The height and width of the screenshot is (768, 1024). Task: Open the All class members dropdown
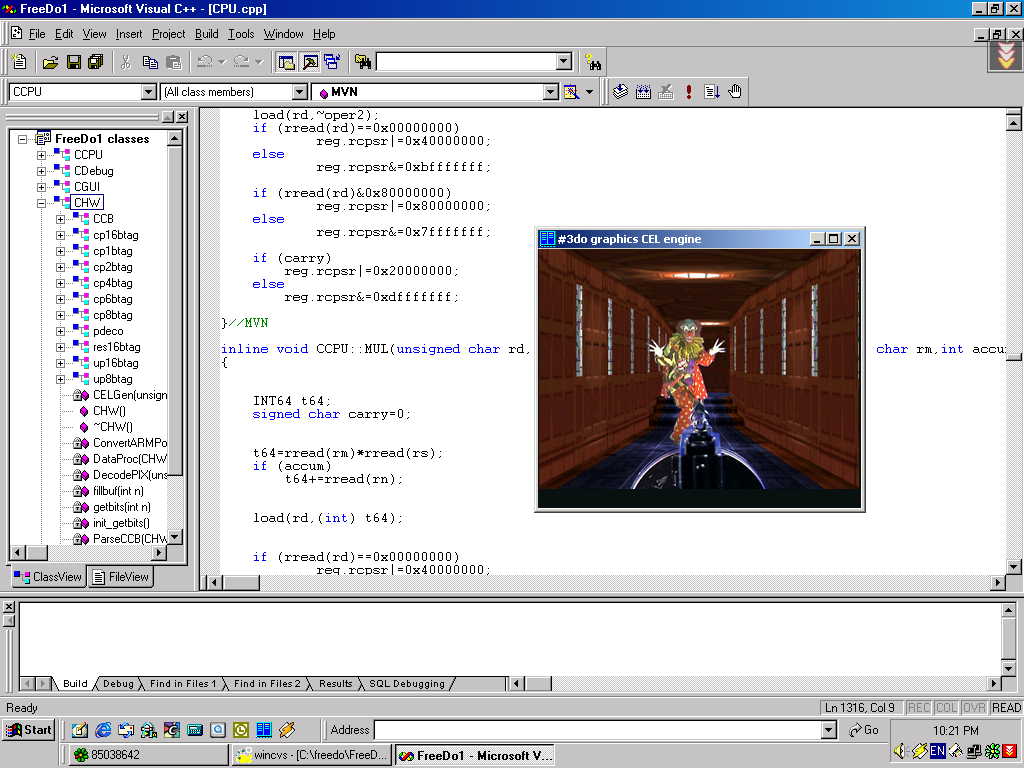[x=299, y=92]
